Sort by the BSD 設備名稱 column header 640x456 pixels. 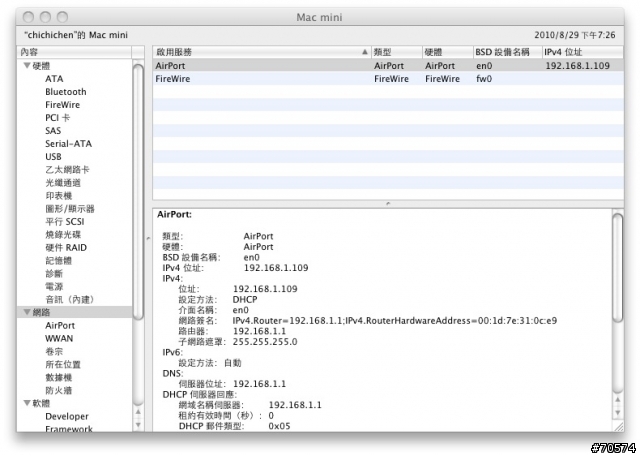(507, 52)
